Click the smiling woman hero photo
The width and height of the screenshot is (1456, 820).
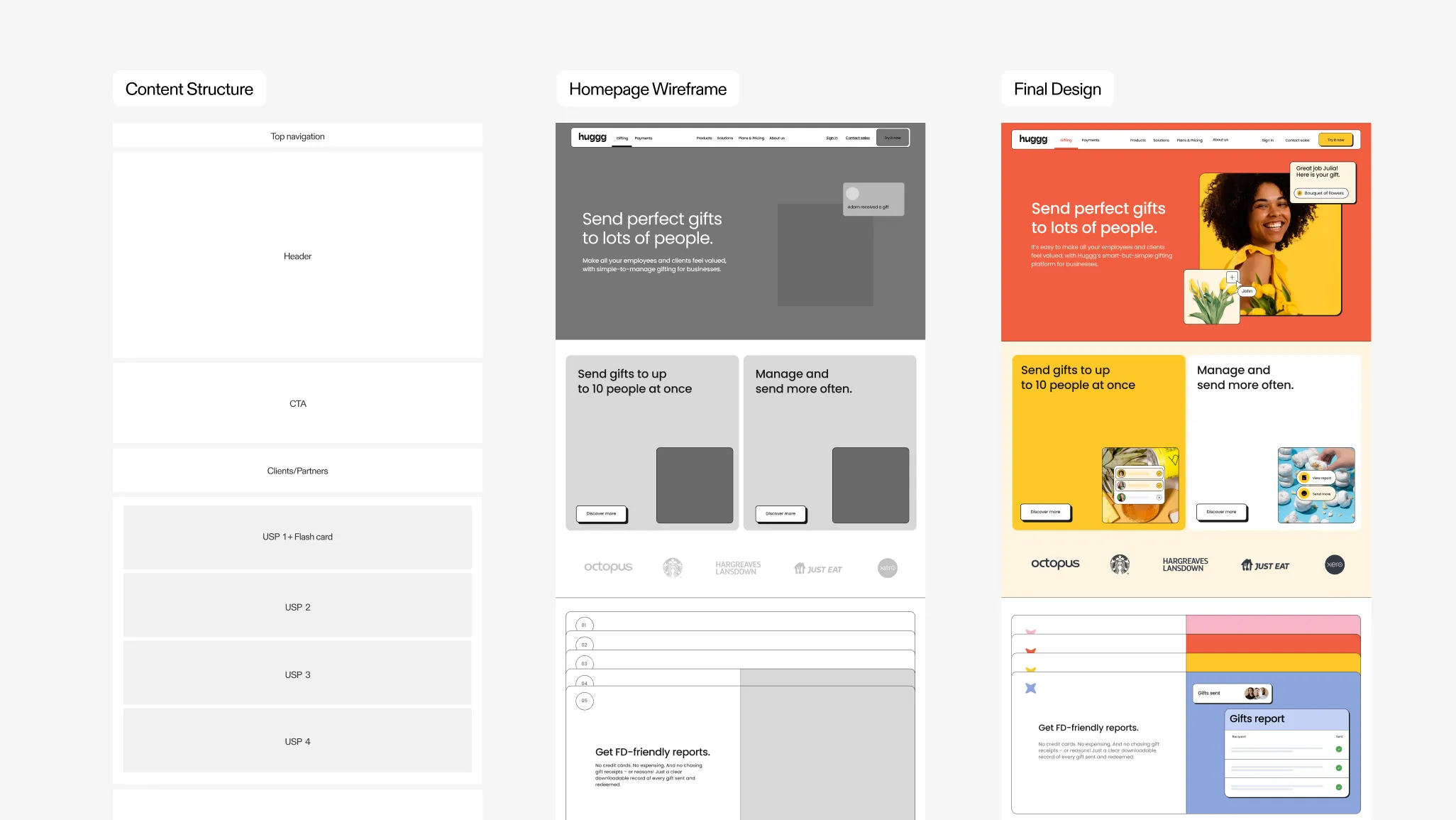click(1270, 244)
